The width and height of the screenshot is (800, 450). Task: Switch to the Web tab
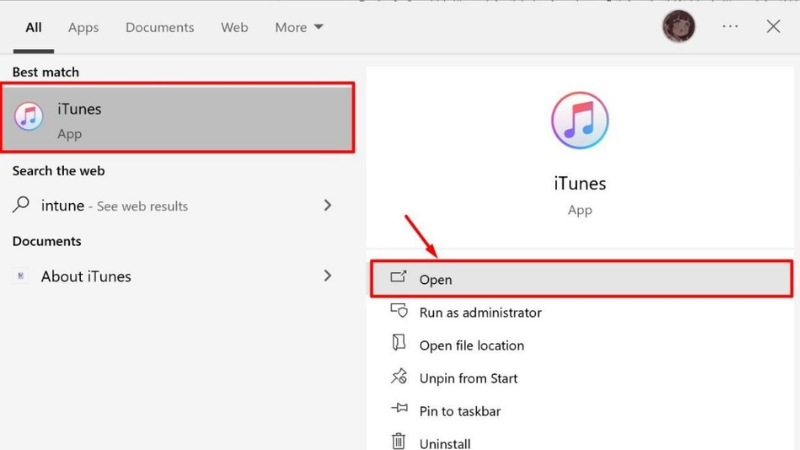tap(235, 28)
